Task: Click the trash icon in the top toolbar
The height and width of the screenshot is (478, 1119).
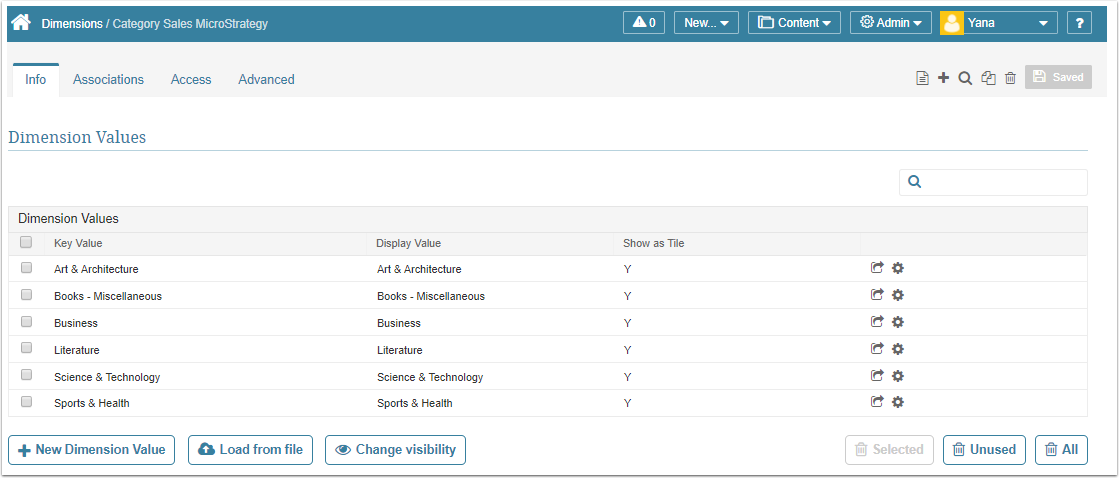Action: coord(1010,78)
